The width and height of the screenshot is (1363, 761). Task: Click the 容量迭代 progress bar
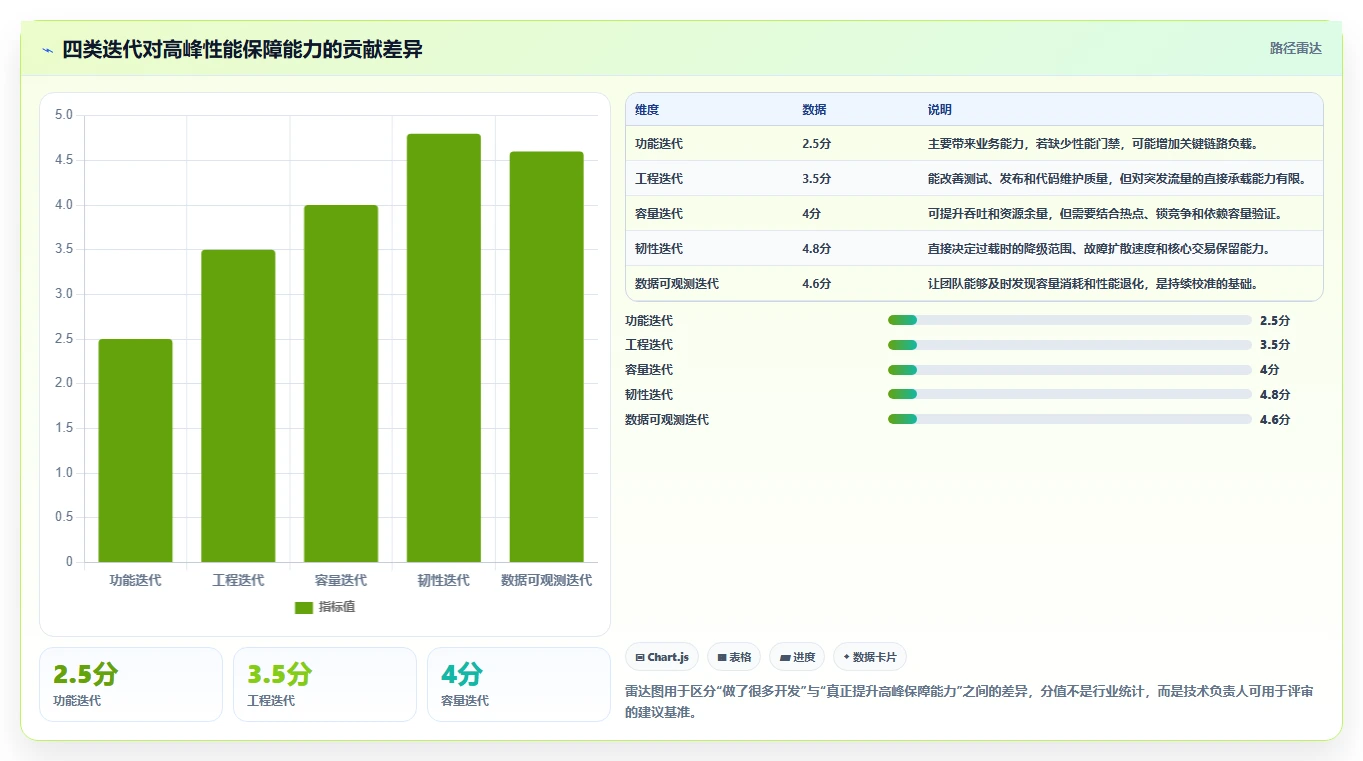pyautogui.click(x=1069, y=370)
